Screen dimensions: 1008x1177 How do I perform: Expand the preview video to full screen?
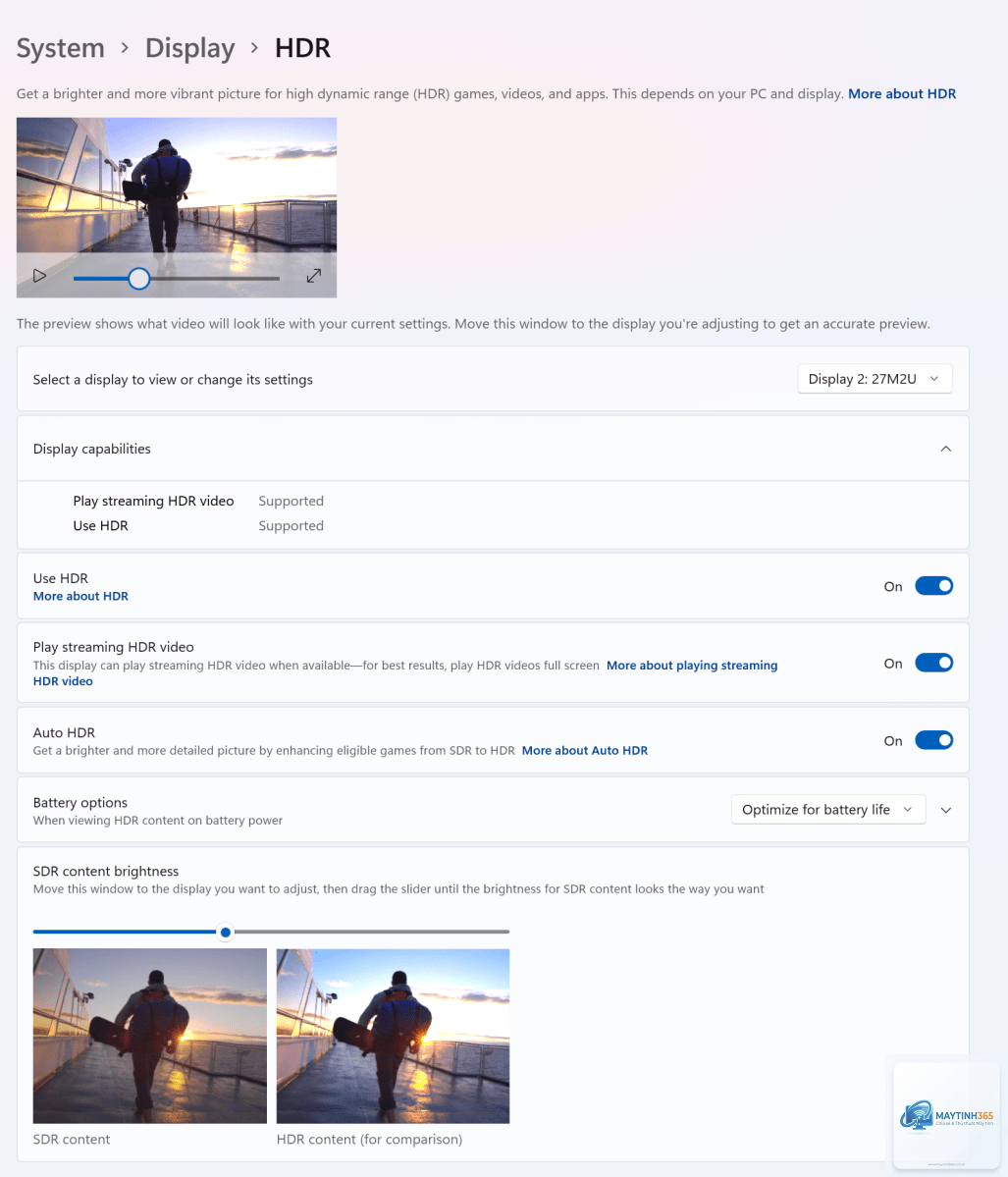click(314, 276)
